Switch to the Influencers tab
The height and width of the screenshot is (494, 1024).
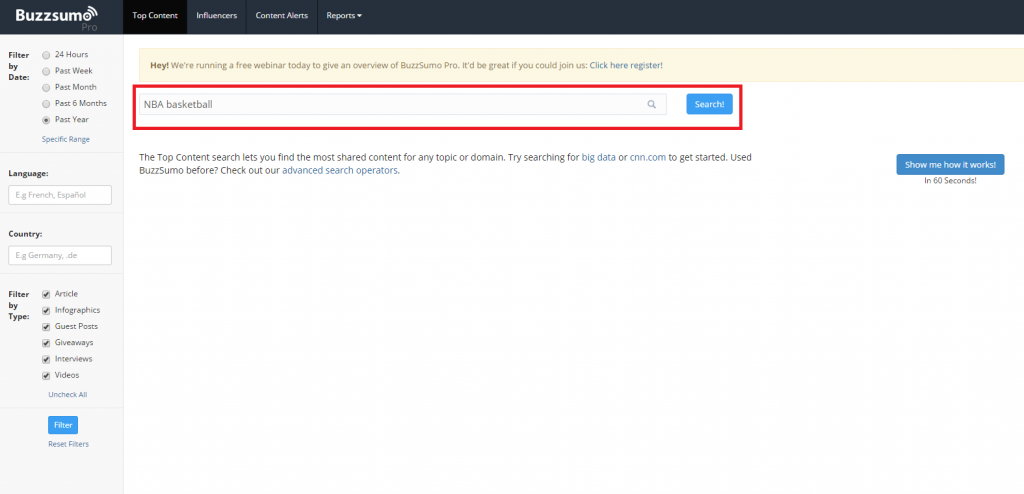point(217,16)
